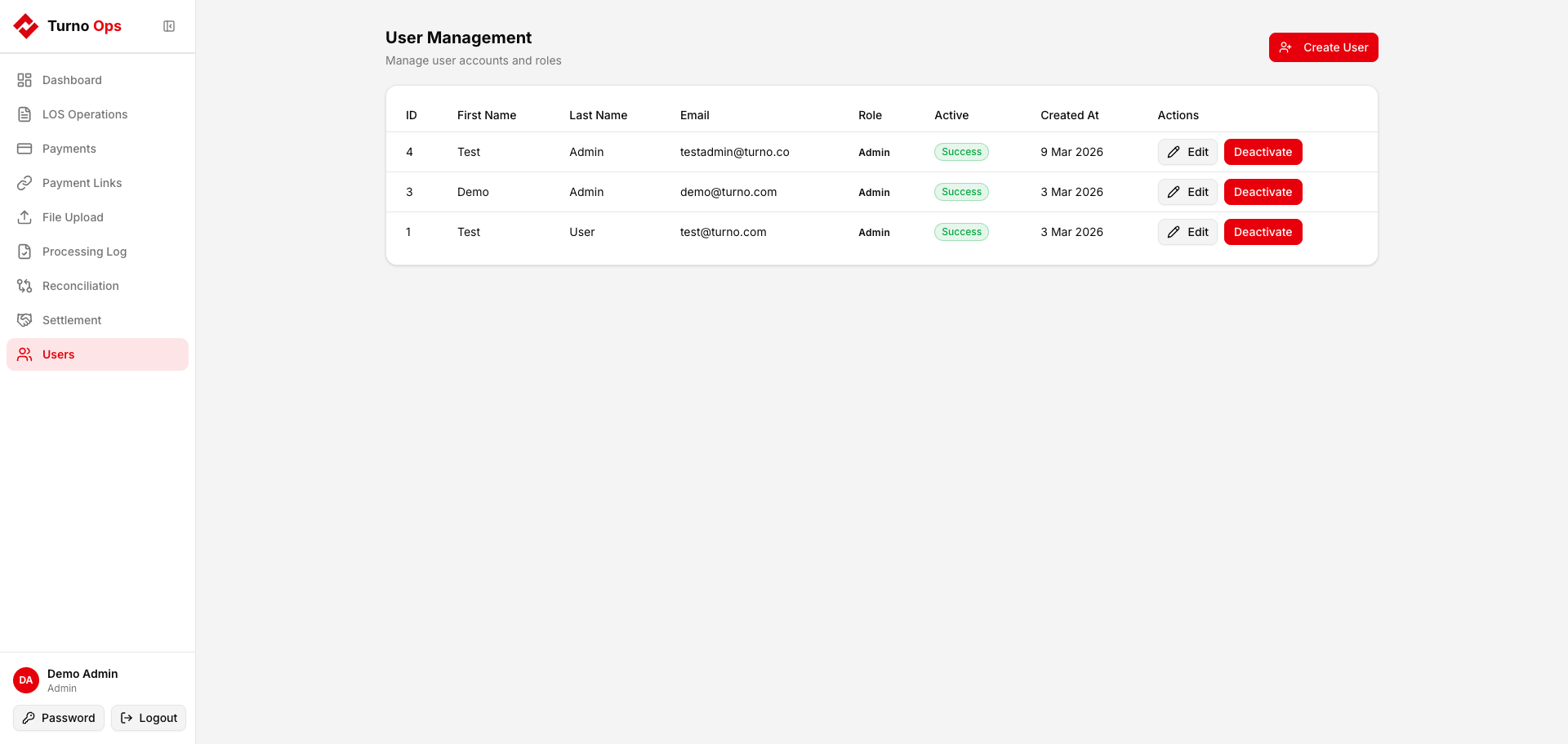The image size is (1568, 744).
Task: Click the Turno Ops logo icon
Action: 26,26
